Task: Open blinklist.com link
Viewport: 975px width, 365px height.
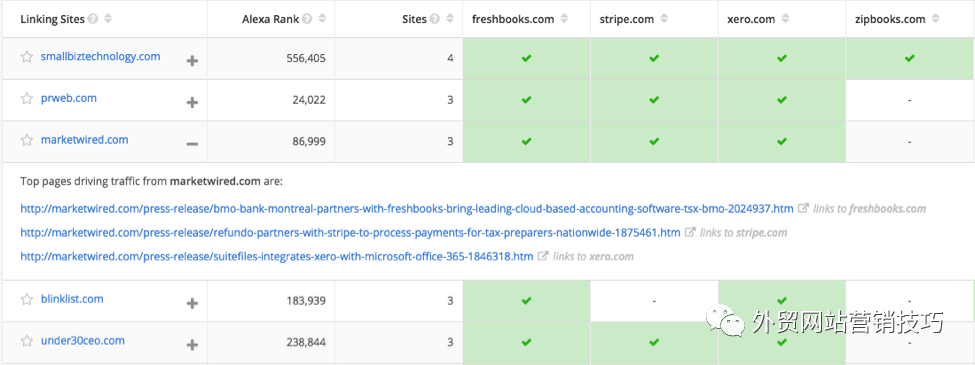Action: click(x=72, y=299)
